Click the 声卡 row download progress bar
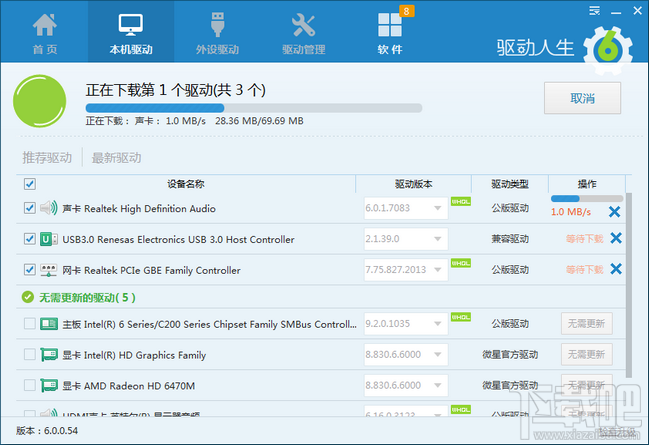 [587, 198]
